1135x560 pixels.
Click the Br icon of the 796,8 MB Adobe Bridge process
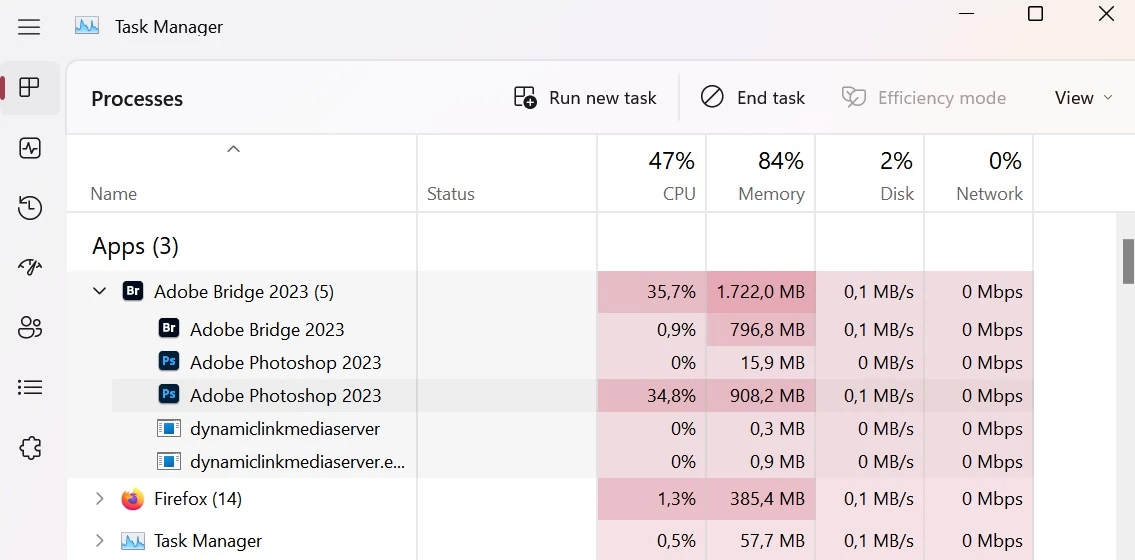pyautogui.click(x=169, y=328)
